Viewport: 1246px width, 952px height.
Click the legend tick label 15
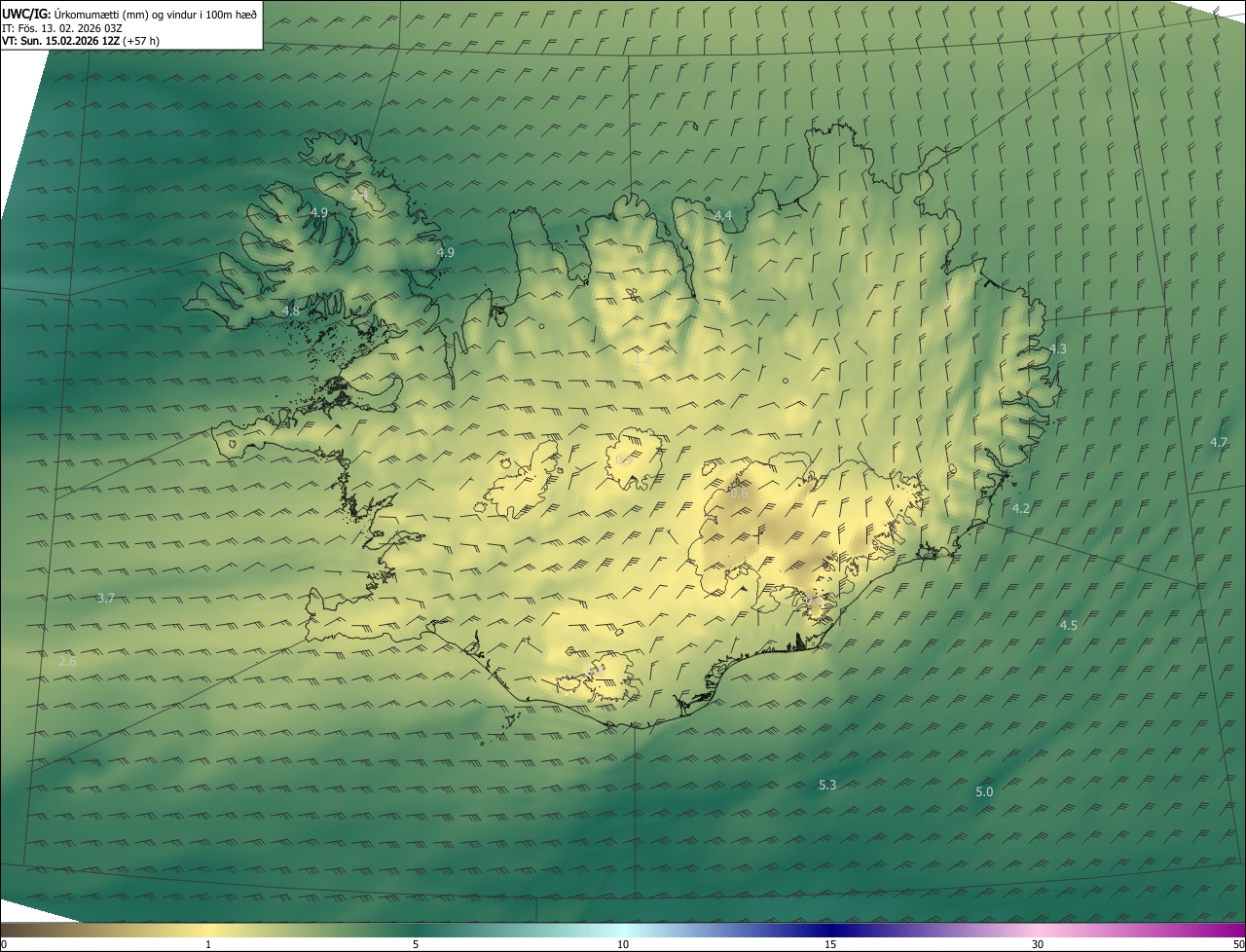[830, 944]
